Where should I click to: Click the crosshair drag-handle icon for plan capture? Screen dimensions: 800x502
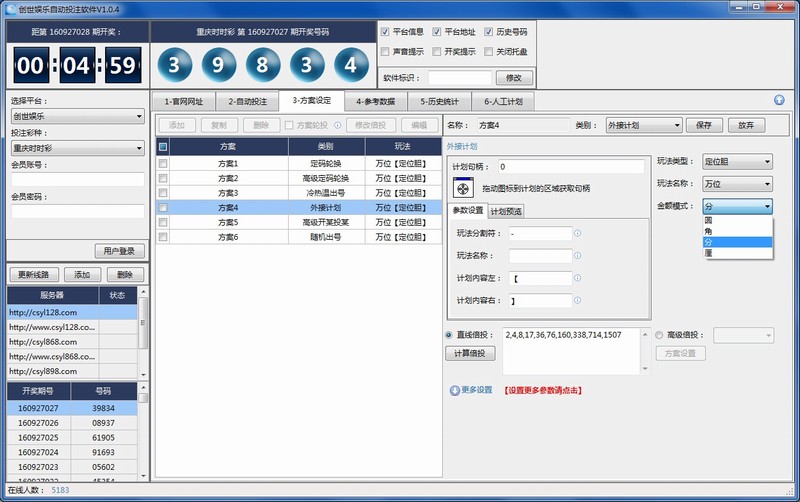(x=463, y=188)
